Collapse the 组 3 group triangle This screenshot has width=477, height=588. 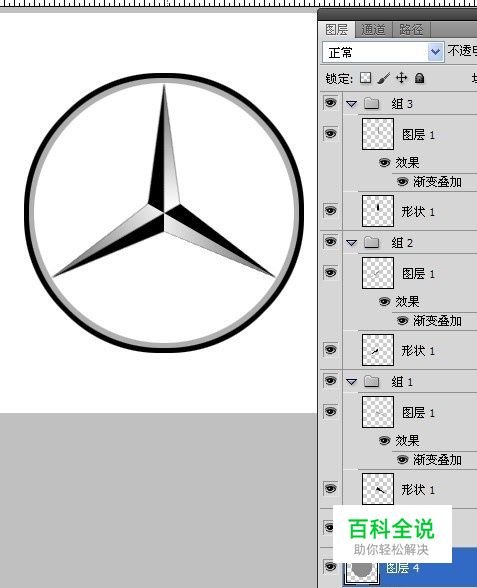[x=351, y=104]
